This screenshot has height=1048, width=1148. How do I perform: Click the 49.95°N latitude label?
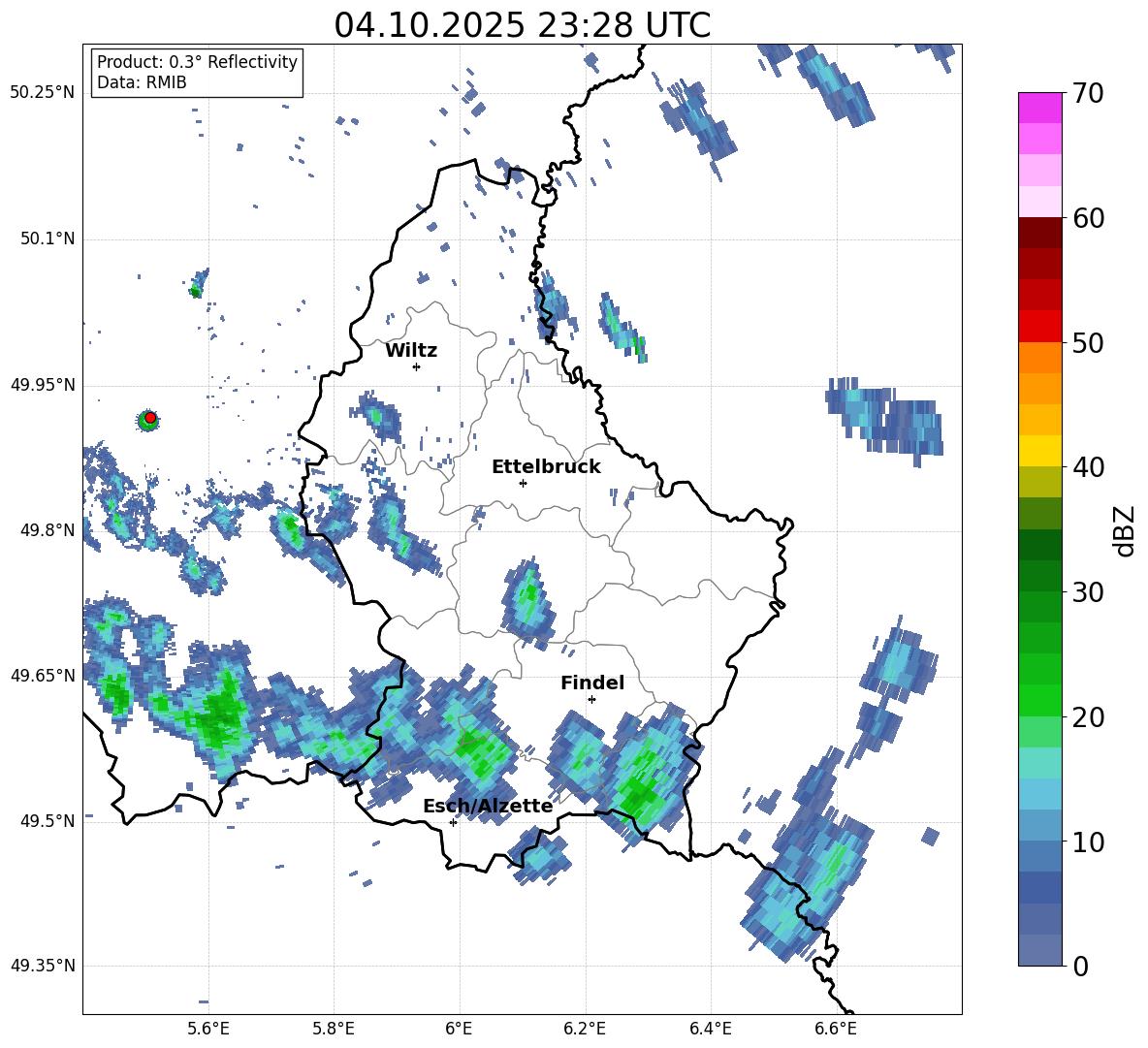(x=43, y=384)
